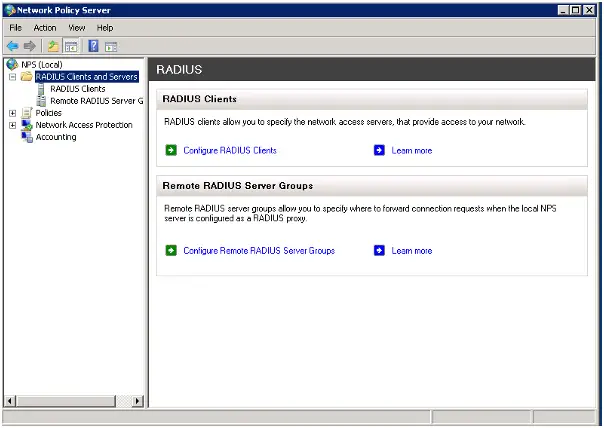The image size is (604, 428).
Task: Select NPS (Local) root node
Action: (x=42, y=64)
